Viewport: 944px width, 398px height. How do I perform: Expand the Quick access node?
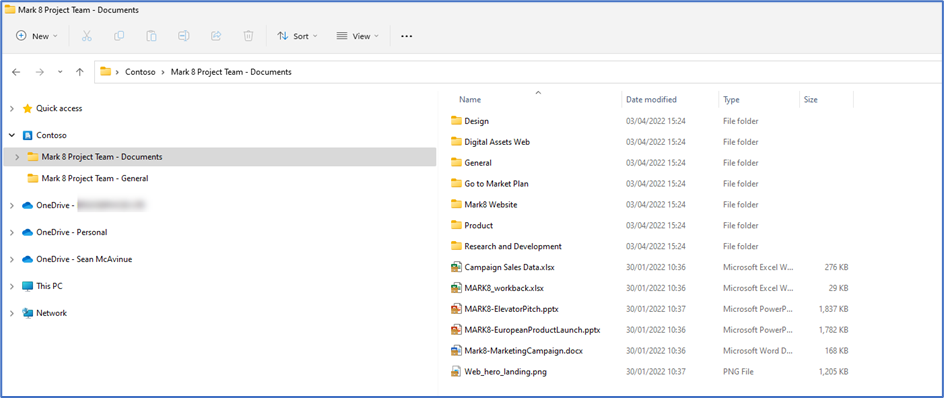(12, 109)
